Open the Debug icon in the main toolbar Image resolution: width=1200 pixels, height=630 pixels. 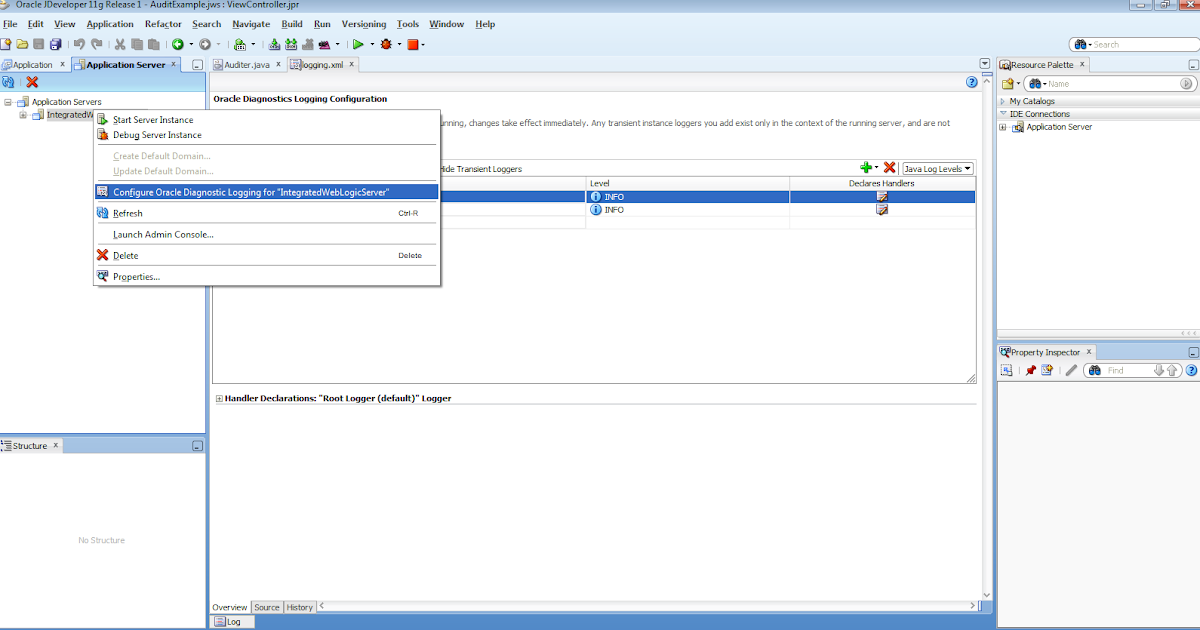click(388, 44)
